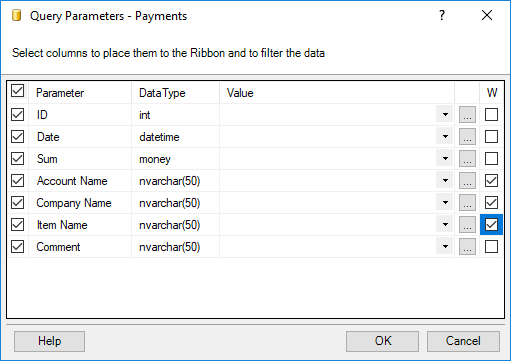Uncheck the Sum parameter checkbox
The image size is (511, 361).
click(17, 159)
